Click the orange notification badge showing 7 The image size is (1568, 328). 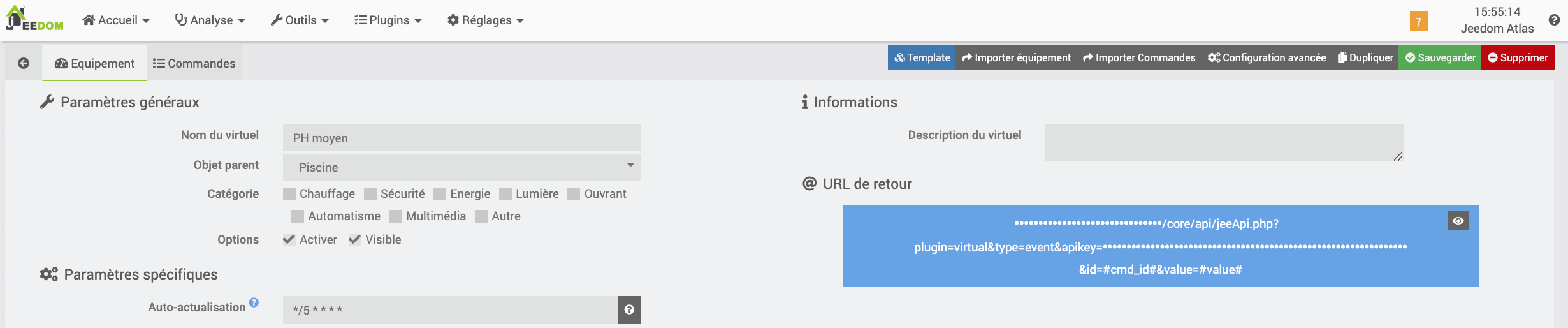point(1418,21)
